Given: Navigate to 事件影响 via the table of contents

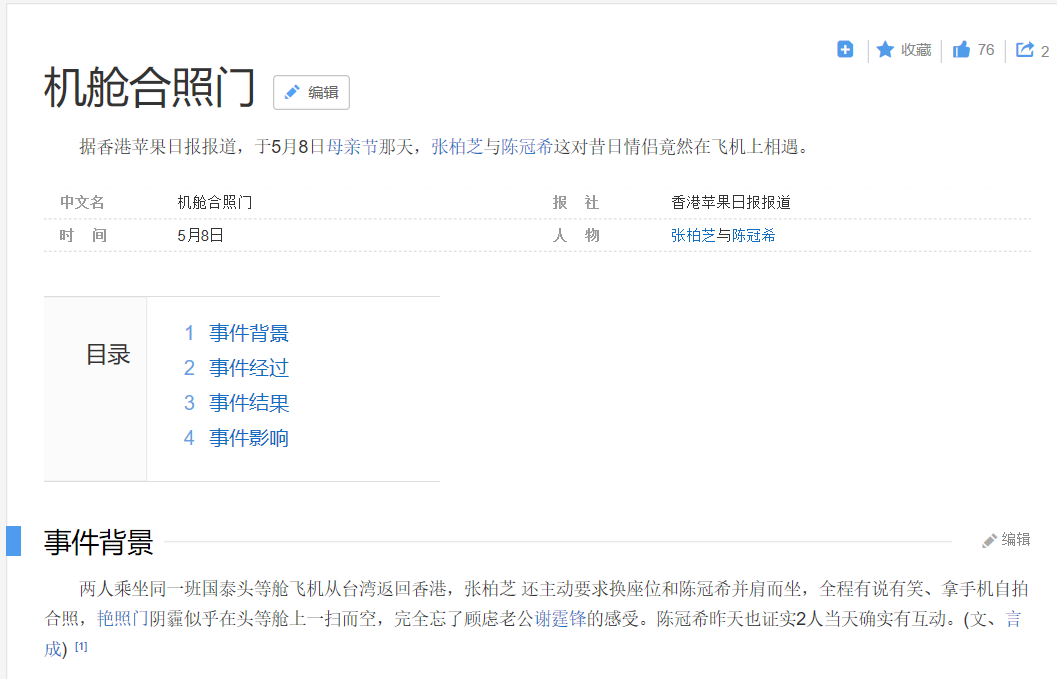Looking at the screenshot, I should point(247,438).
